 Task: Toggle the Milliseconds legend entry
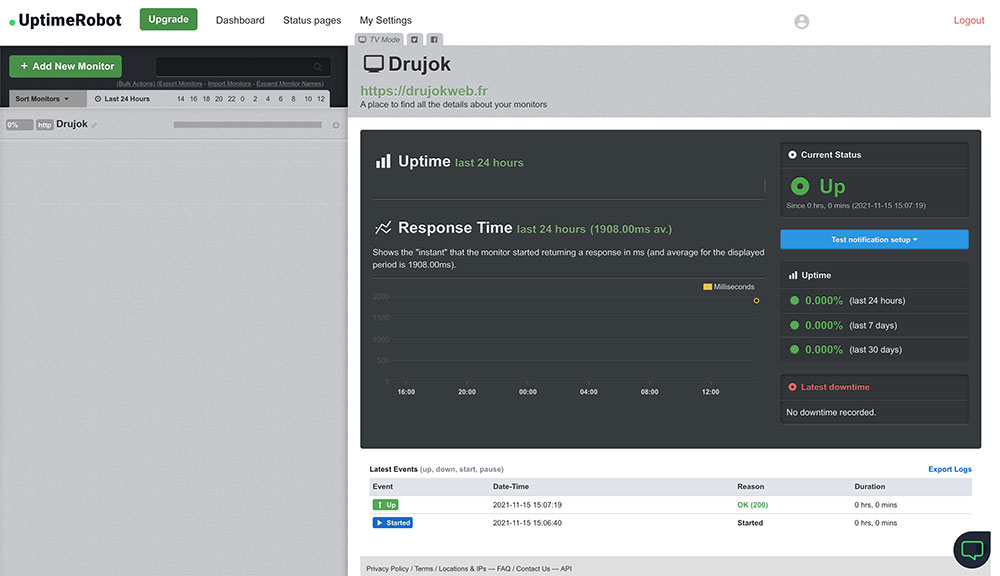pos(728,287)
